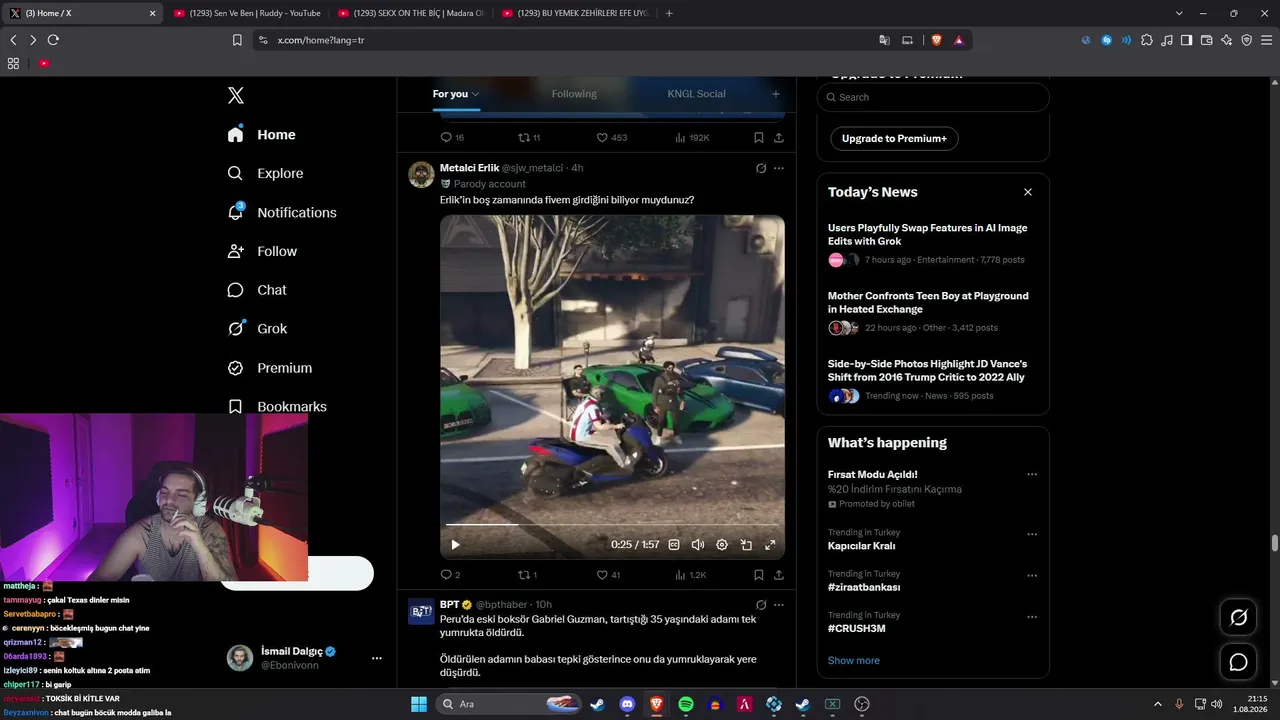Open the #CRUSH3M trending hashtag
This screenshot has height=720, width=1280.
pos(857,628)
